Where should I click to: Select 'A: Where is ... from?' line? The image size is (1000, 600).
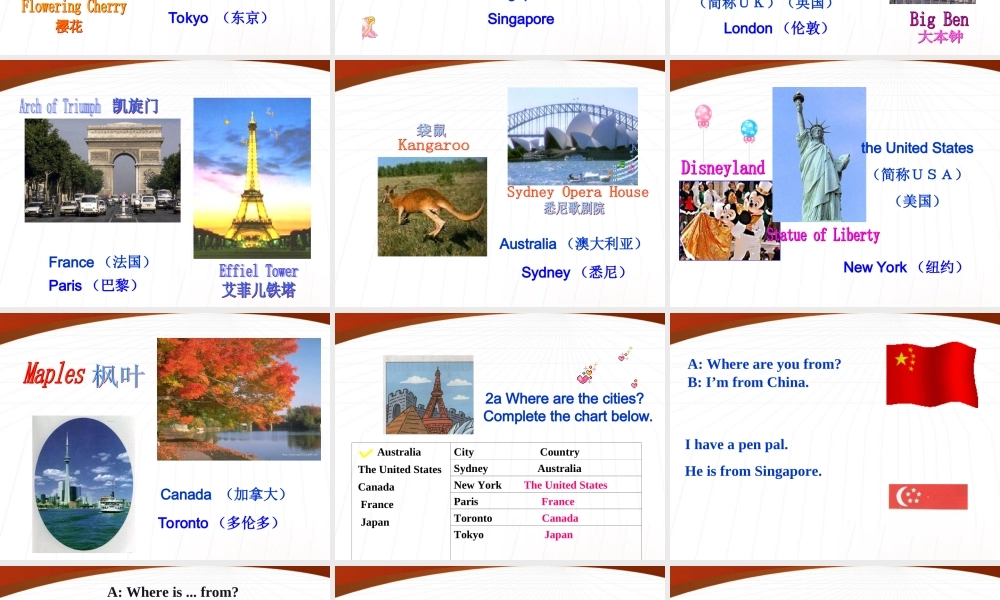point(173,592)
